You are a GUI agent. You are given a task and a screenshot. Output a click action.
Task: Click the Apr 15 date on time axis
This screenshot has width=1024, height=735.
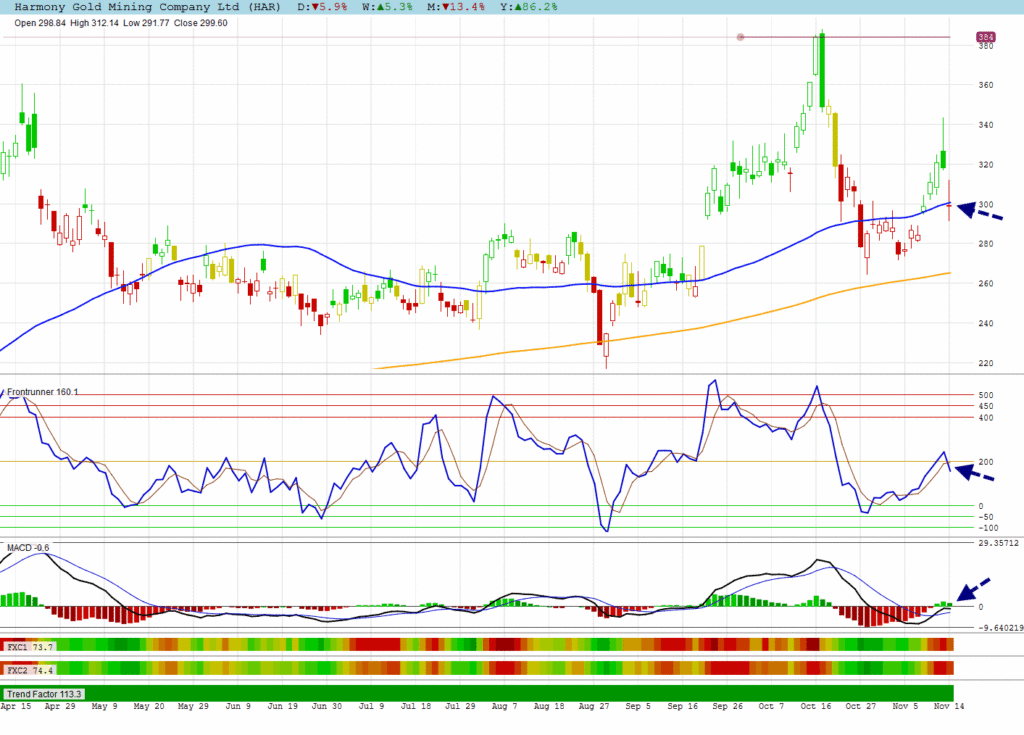tap(18, 706)
